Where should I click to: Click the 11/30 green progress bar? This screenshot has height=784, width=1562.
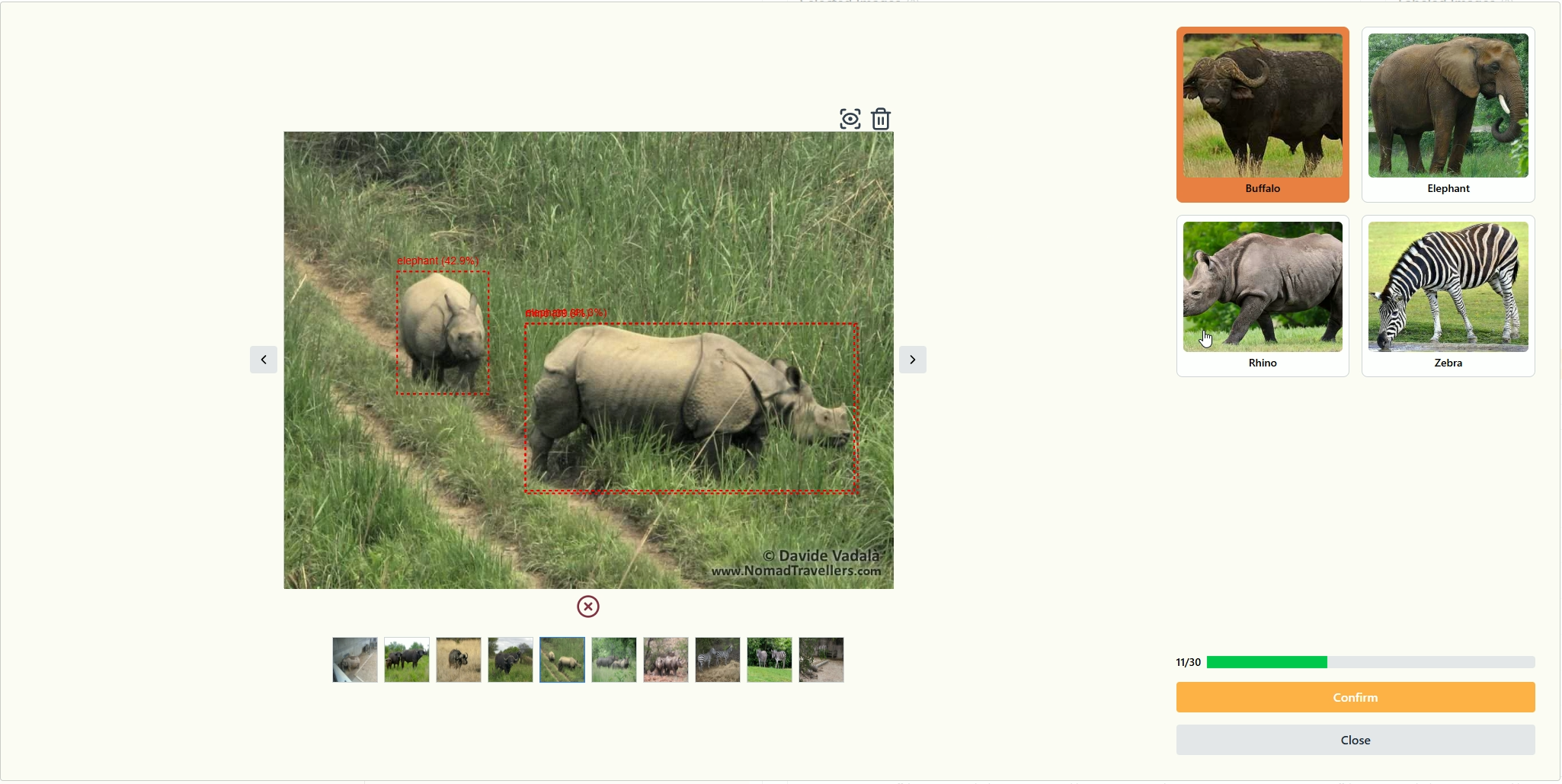pyautogui.click(x=1371, y=662)
